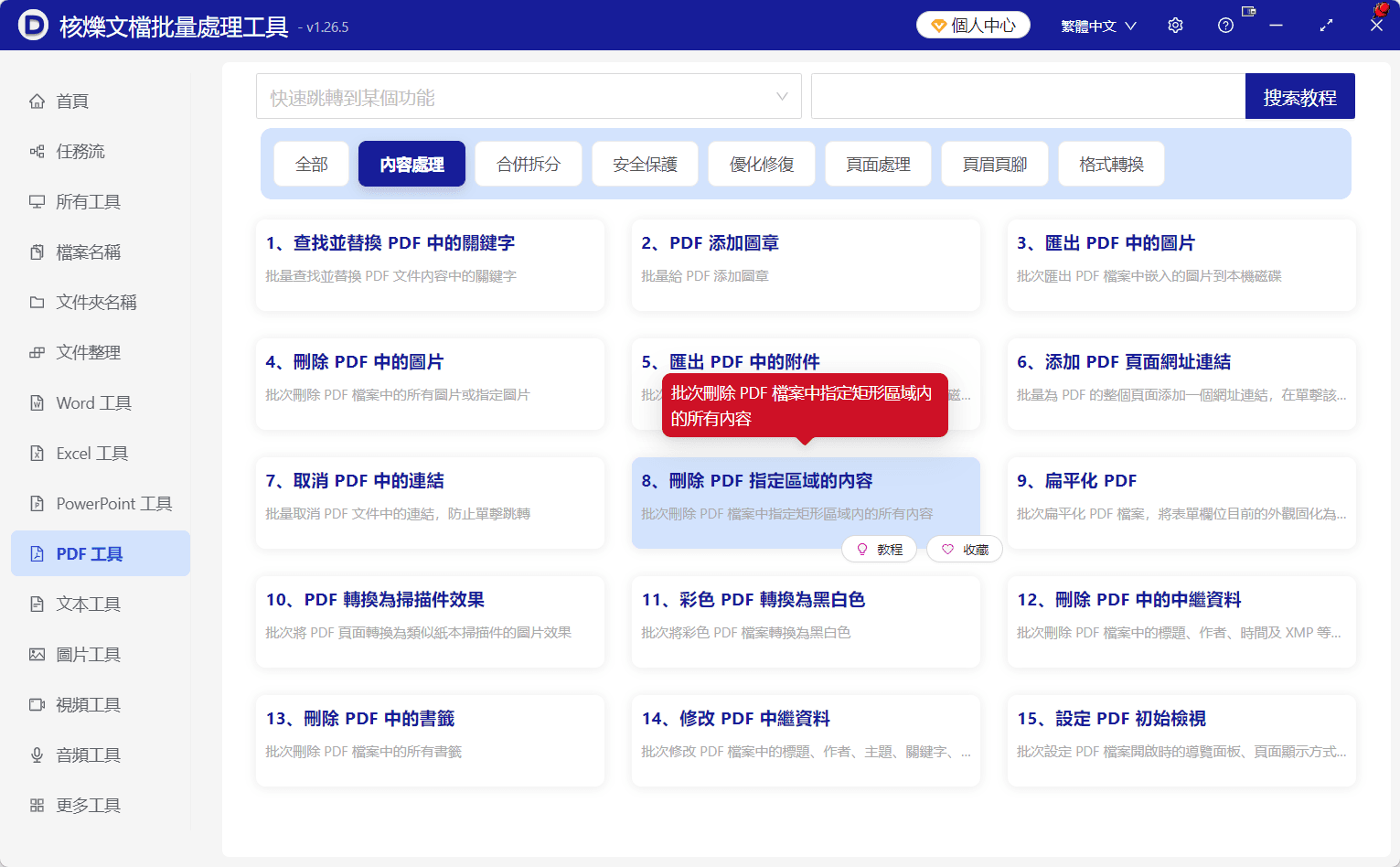Switch to the 格式轉換 tab

(x=1111, y=164)
